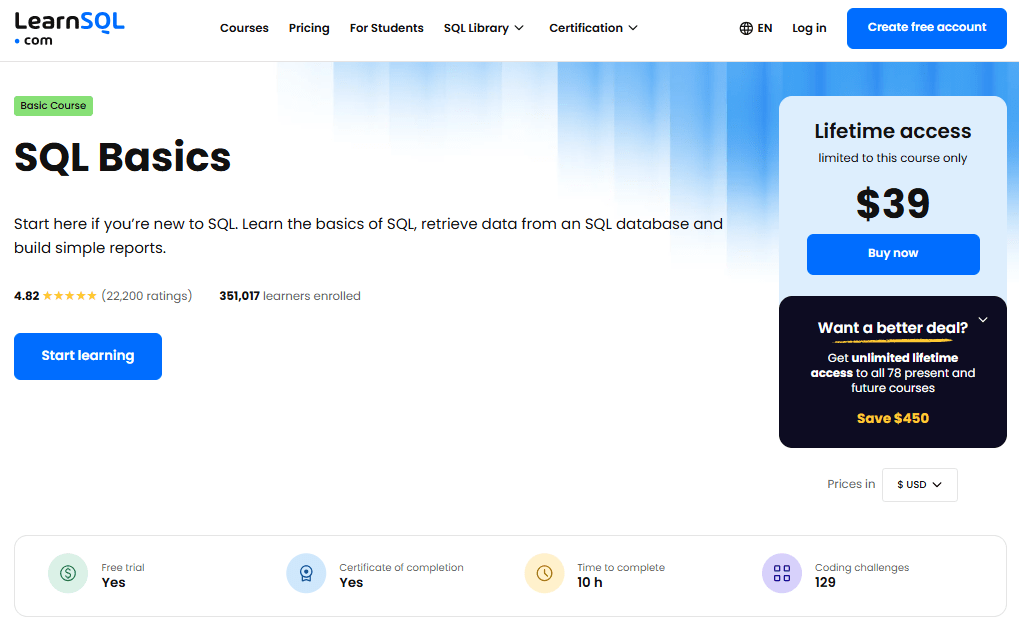Click 'limited to this course only' text

coord(892,158)
